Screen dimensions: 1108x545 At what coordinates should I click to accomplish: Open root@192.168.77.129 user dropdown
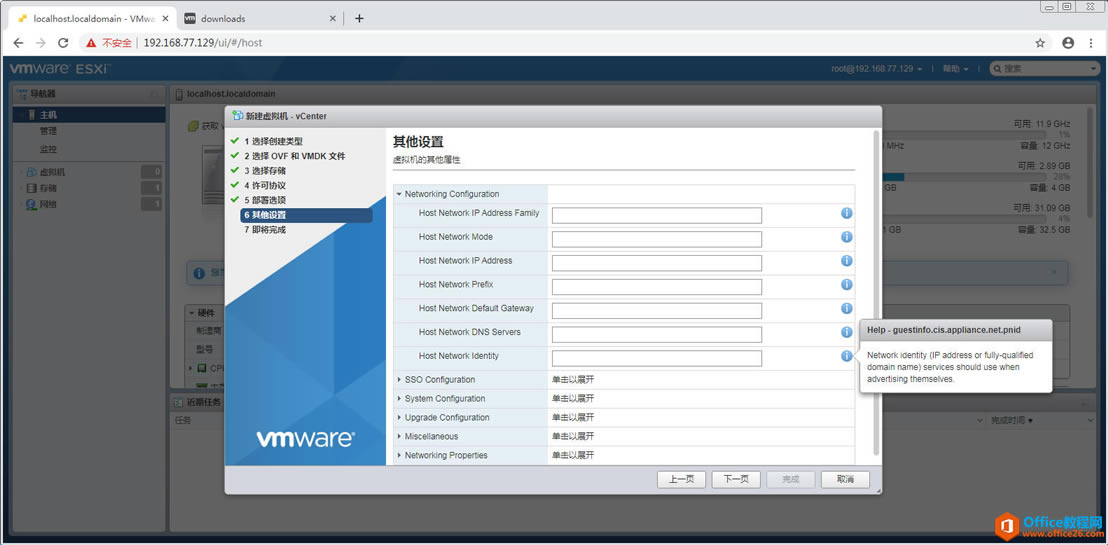pos(877,69)
